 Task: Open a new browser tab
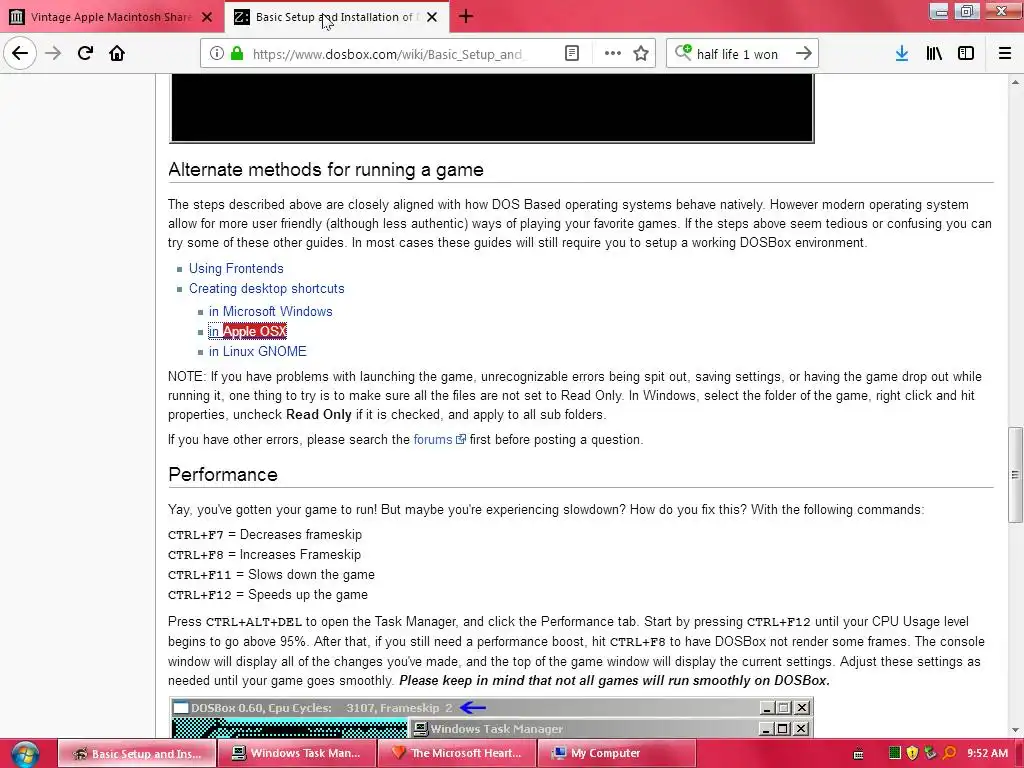pyautogui.click(x=466, y=17)
